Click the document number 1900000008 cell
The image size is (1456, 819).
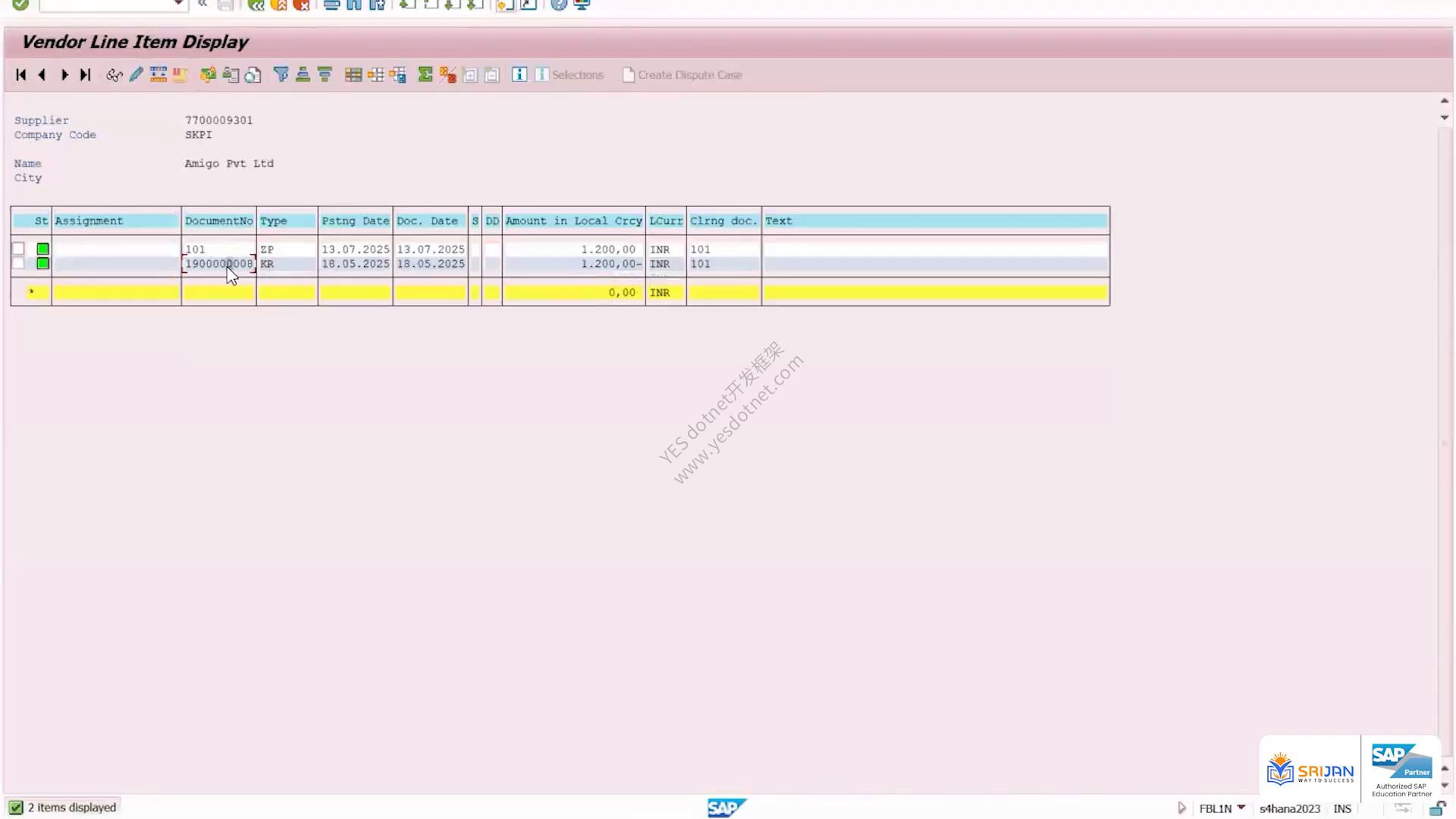218,264
